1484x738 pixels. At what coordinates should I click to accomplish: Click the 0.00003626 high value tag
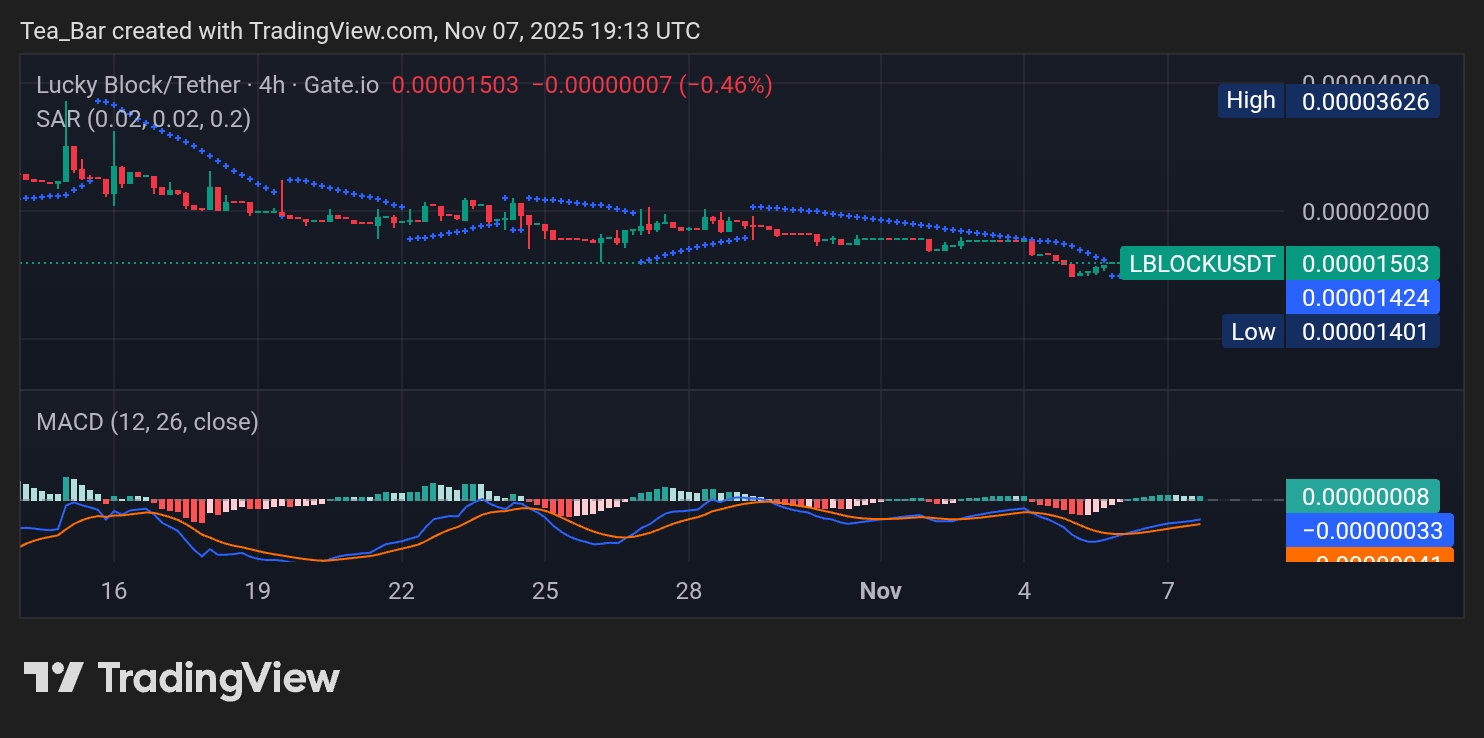coord(1363,101)
